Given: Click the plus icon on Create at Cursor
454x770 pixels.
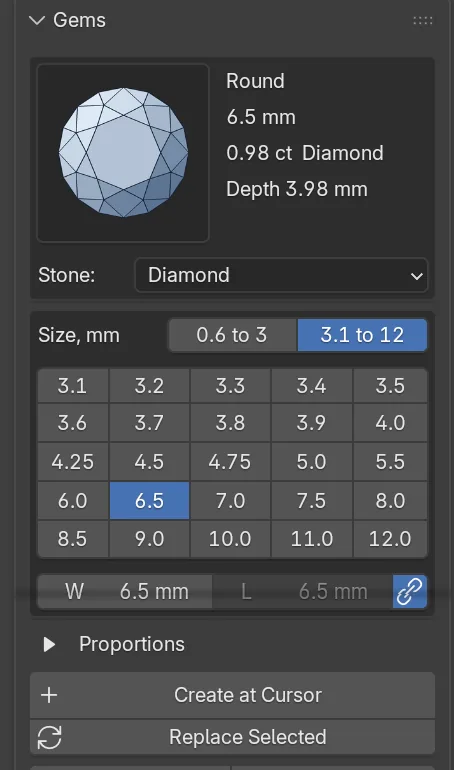Looking at the screenshot, I should pyautogui.click(x=49, y=695).
